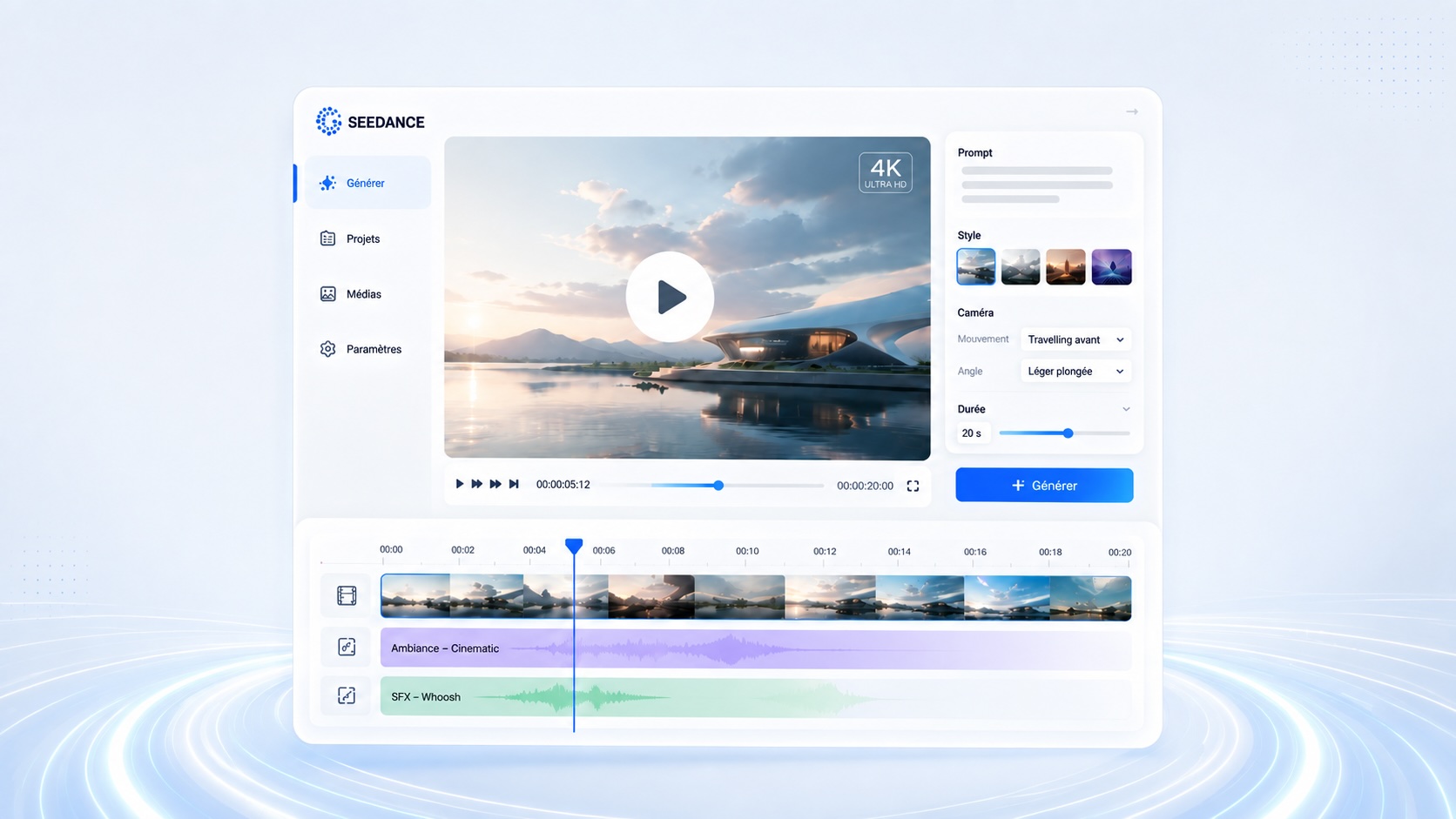Click the 00:18 mark on the timeline ruler
The height and width of the screenshot is (819, 1456).
[1050, 552]
